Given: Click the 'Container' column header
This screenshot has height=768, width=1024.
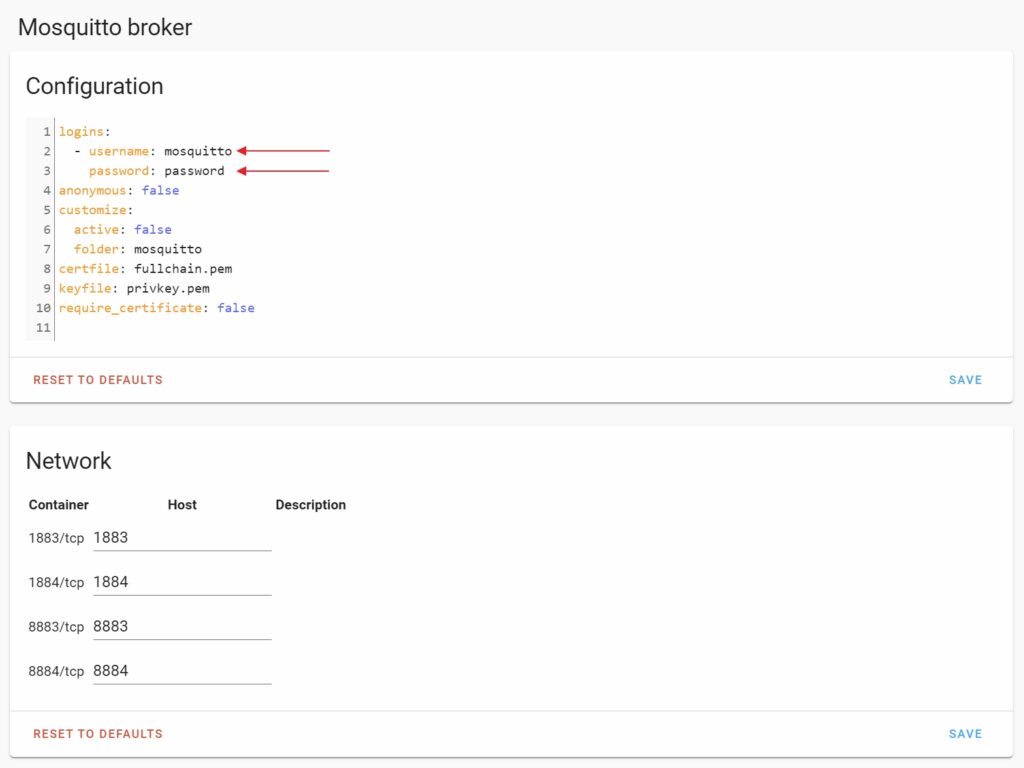Looking at the screenshot, I should 58,505.
